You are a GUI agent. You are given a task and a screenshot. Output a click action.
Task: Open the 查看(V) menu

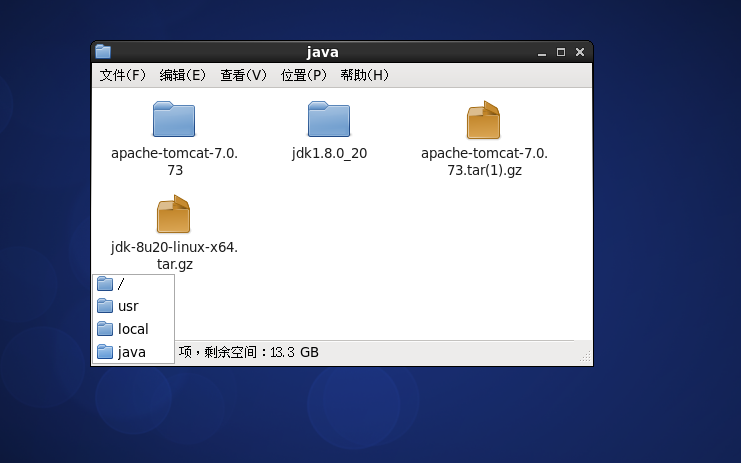pyautogui.click(x=244, y=75)
